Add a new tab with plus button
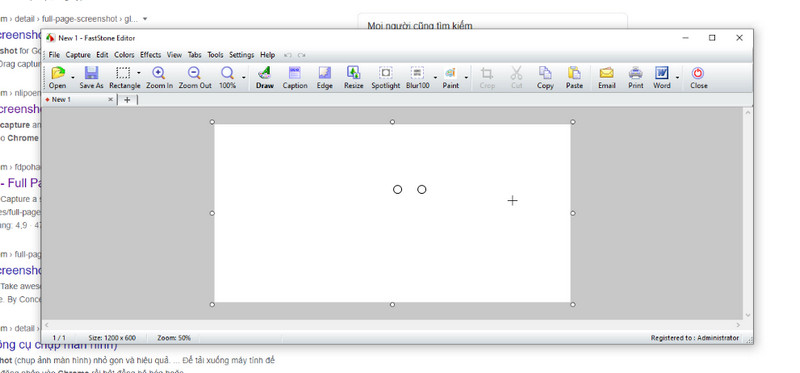 (x=127, y=100)
